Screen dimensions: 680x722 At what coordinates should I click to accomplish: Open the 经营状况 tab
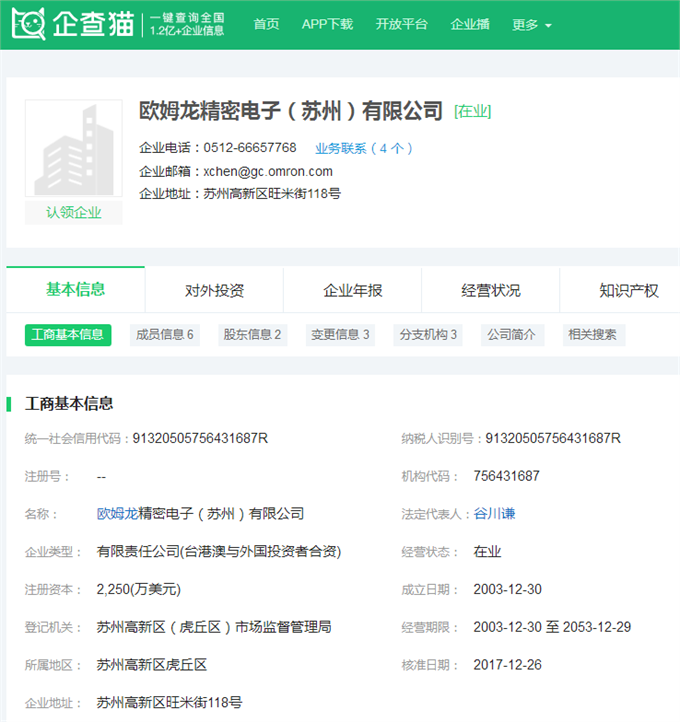click(490, 291)
